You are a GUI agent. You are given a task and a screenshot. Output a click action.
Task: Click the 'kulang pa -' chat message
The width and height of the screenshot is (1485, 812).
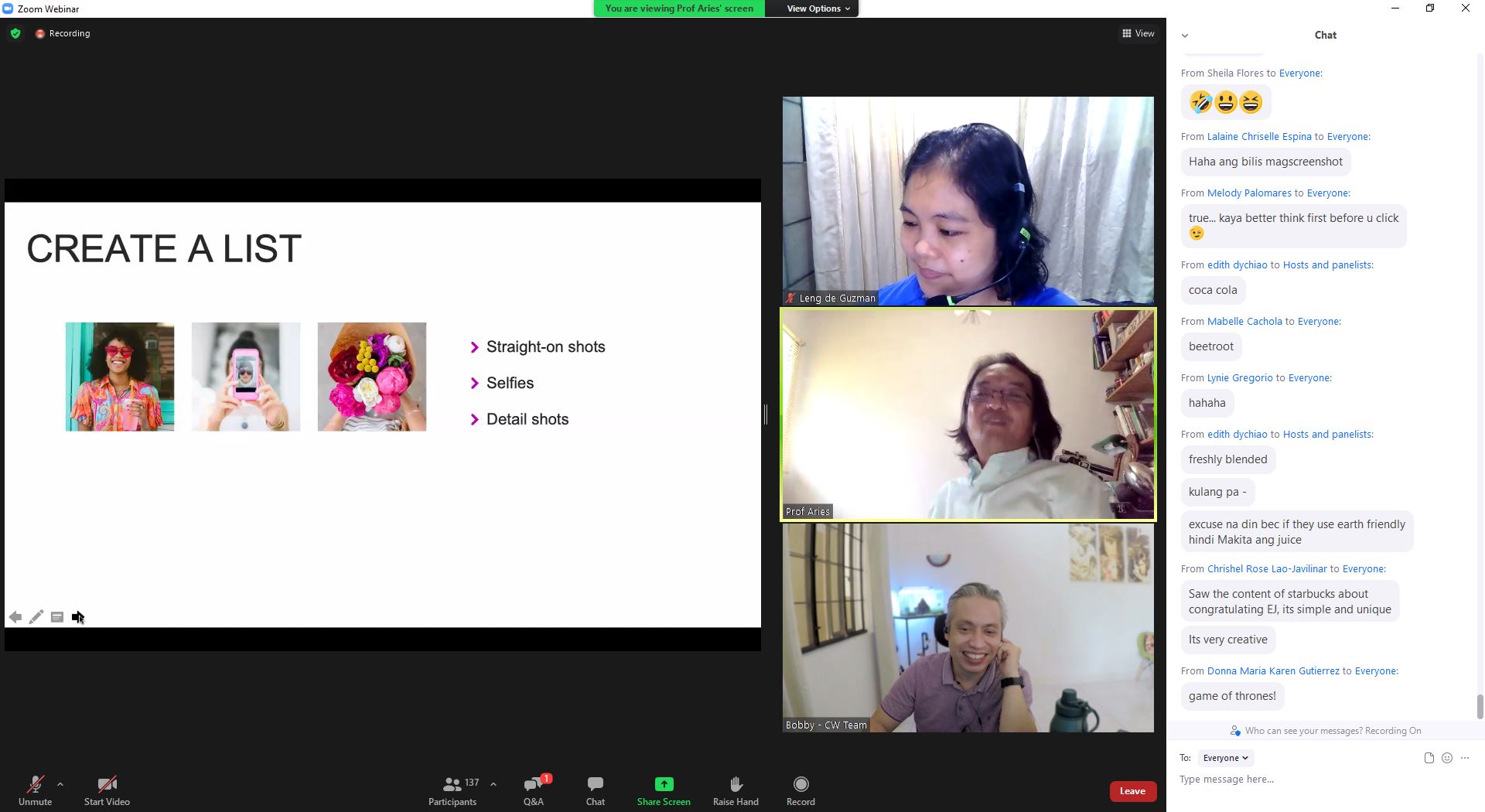[1217, 492]
